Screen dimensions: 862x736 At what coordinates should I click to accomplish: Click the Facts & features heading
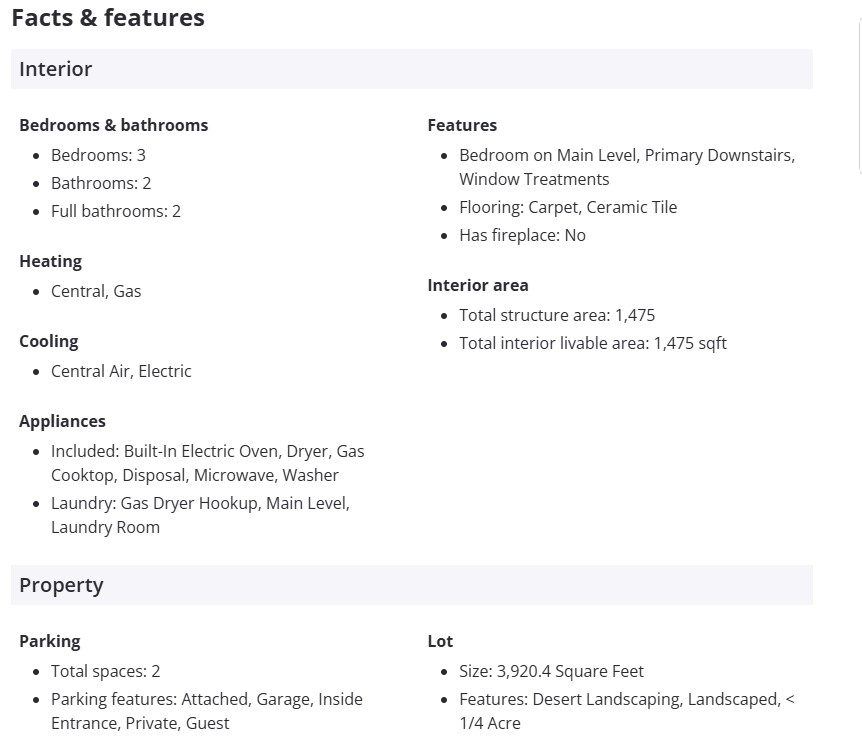point(108,18)
